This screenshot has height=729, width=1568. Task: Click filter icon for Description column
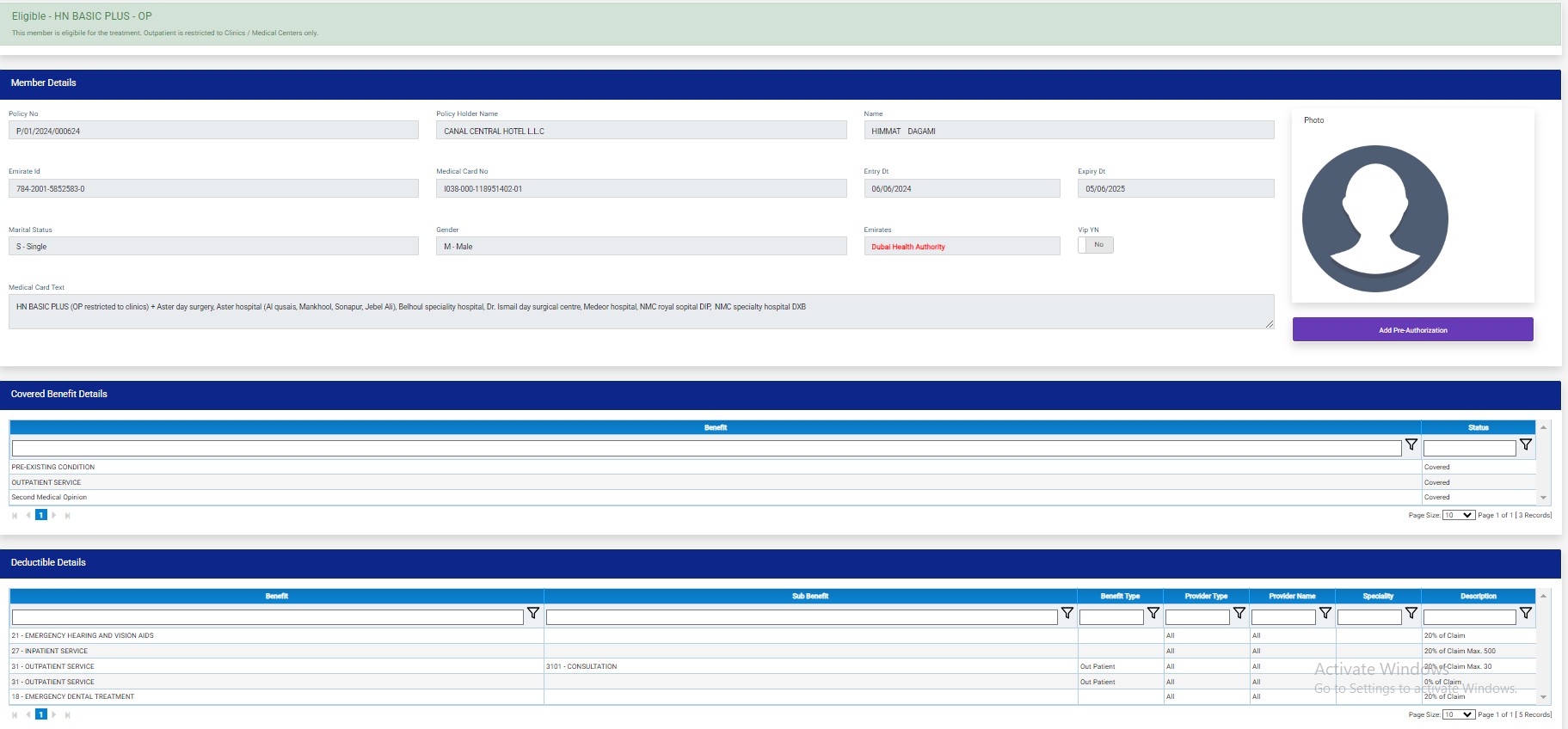click(1525, 614)
